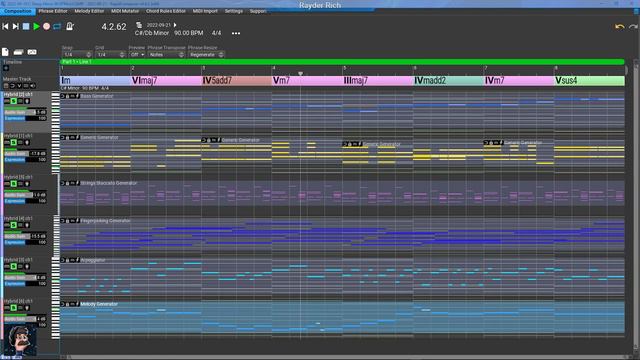
Task: Toggle solo on Hybrid [2] track
Action: point(13,101)
